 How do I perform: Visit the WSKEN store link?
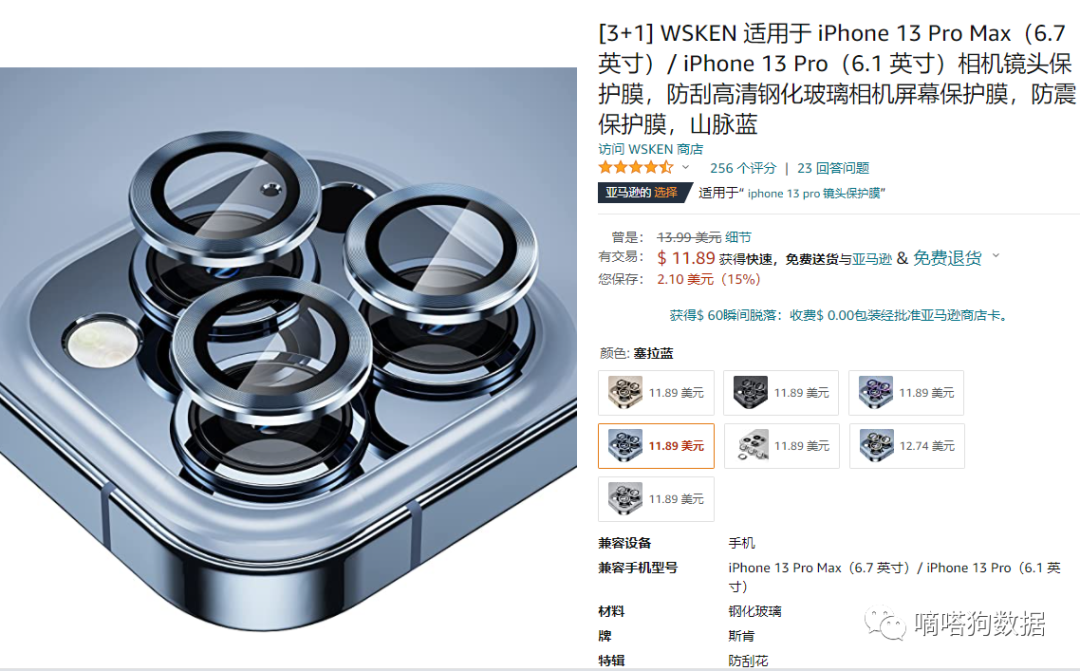[x=651, y=149]
